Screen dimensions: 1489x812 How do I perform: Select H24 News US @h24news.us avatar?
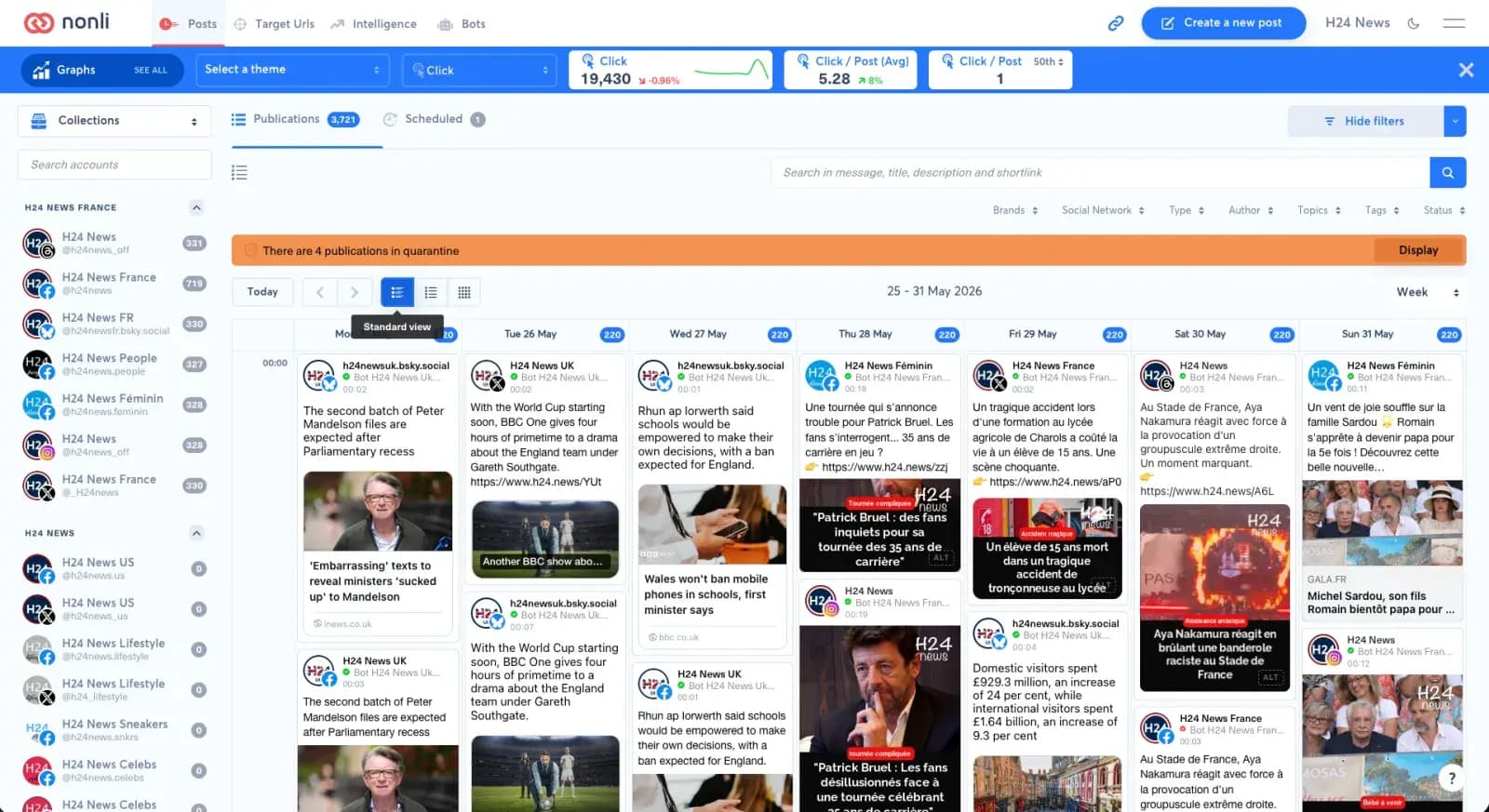[x=37, y=568]
